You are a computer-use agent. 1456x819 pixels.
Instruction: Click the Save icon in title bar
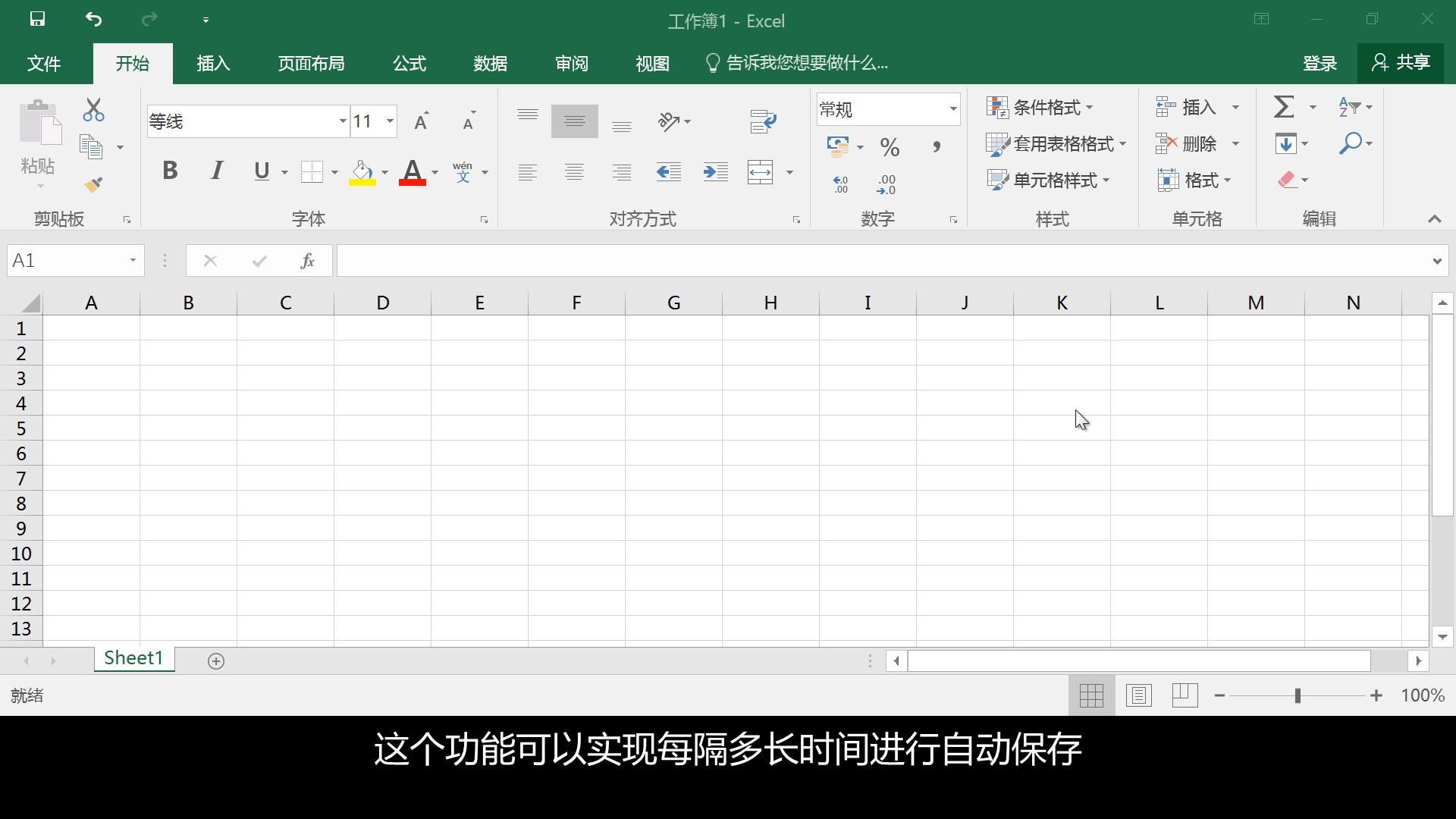(37, 19)
